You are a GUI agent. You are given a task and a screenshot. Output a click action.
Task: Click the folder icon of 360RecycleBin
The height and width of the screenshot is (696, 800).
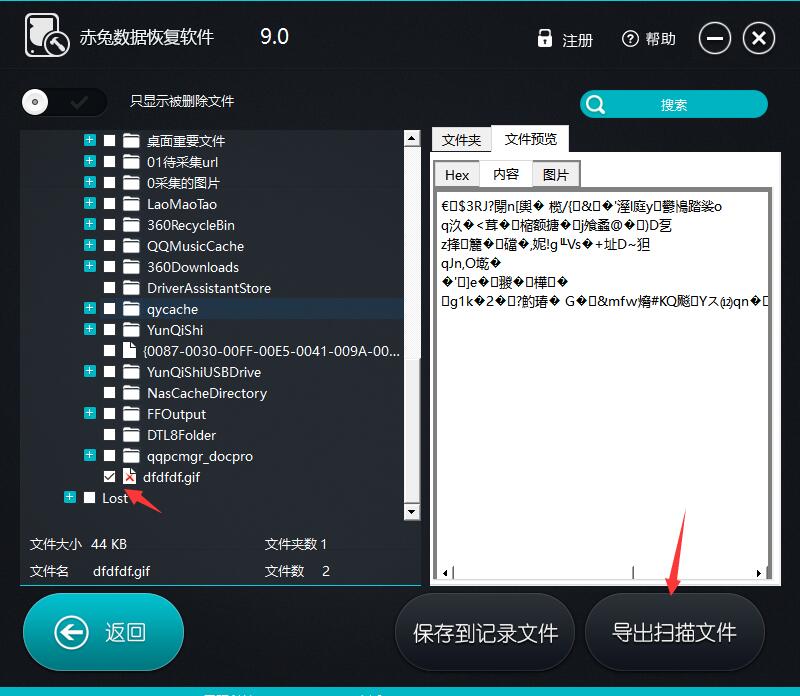tap(131, 225)
